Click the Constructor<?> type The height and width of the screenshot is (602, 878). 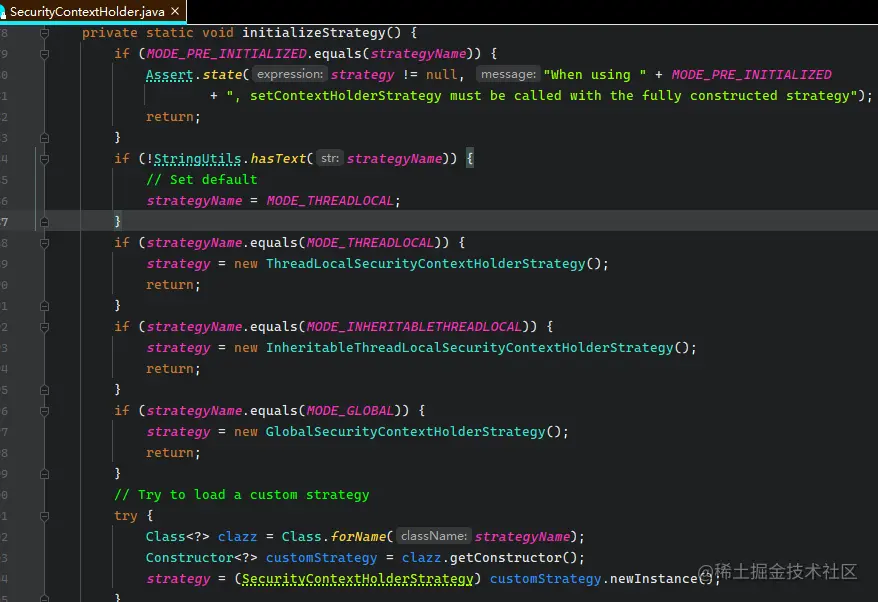(x=202, y=558)
